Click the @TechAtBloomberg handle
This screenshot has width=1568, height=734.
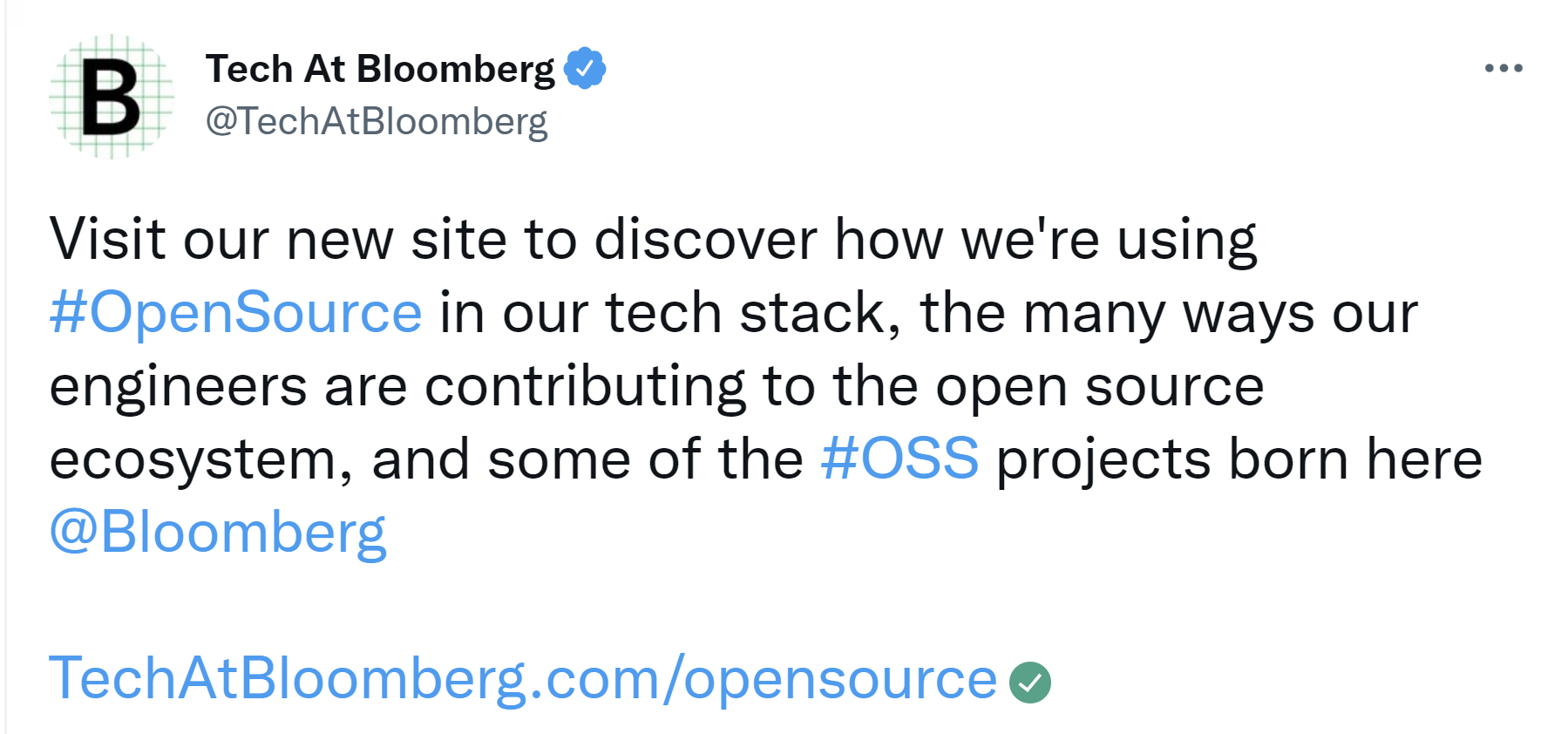(x=376, y=121)
